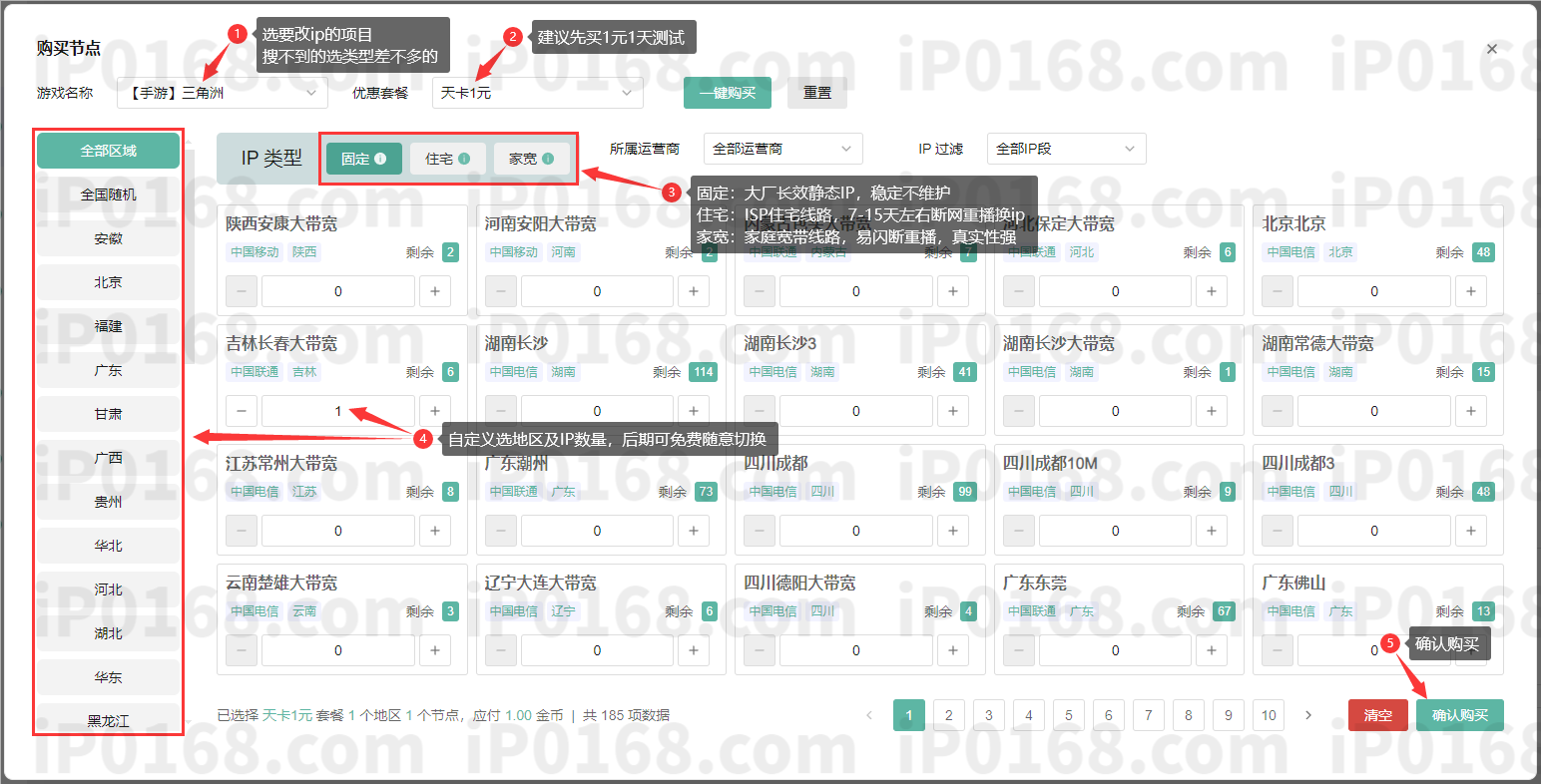This screenshot has width=1541, height=784.
Task: Click the 确认购买 button
Action: [x=1459, y=714]
